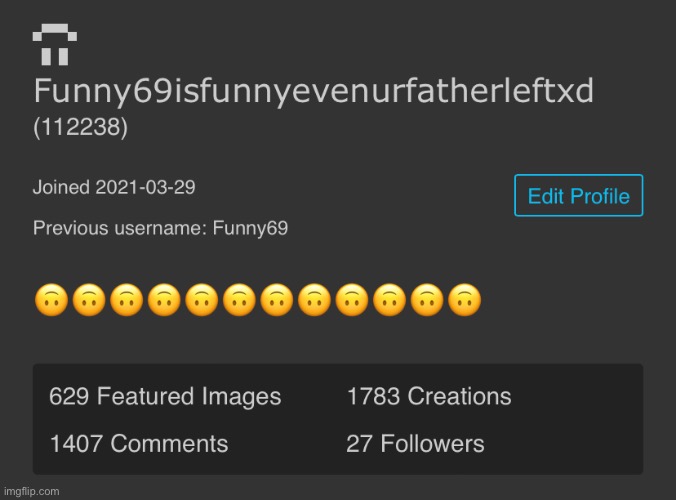Screen dimensions: 676x500
Task: Click the eleventh upside-down face emoji
Action: (427, 300)
